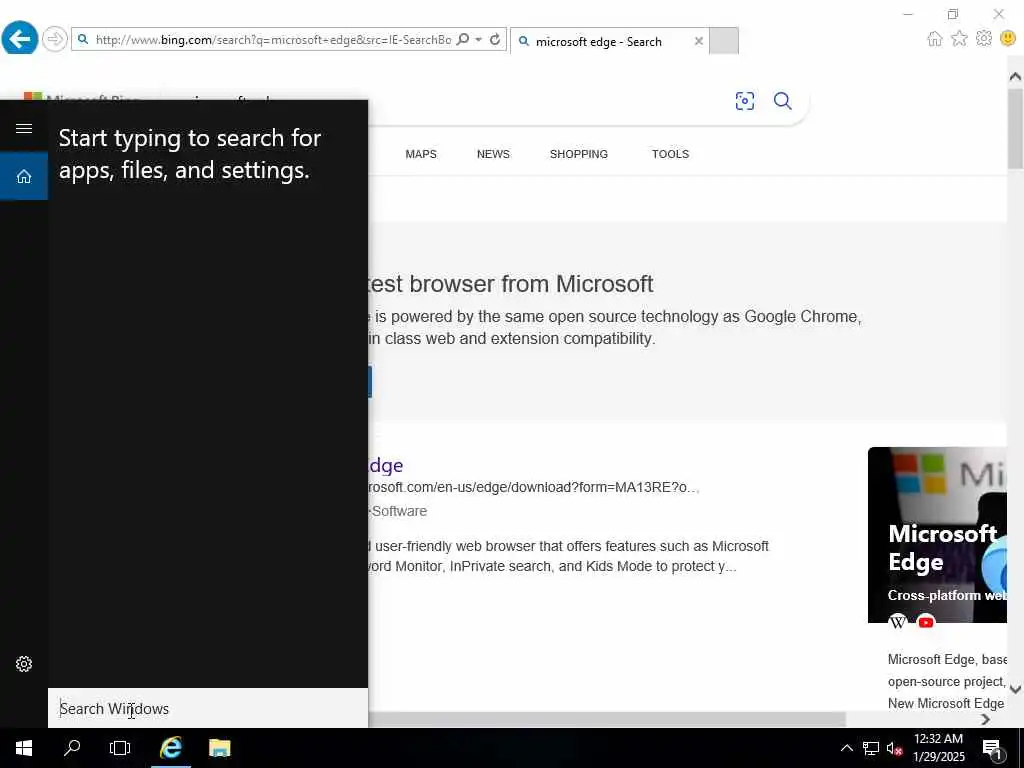The image size is (1024, 768).
Task: Click the YouTube icon on Edge card
Action: pyautogui.click(x=925, y=622)
